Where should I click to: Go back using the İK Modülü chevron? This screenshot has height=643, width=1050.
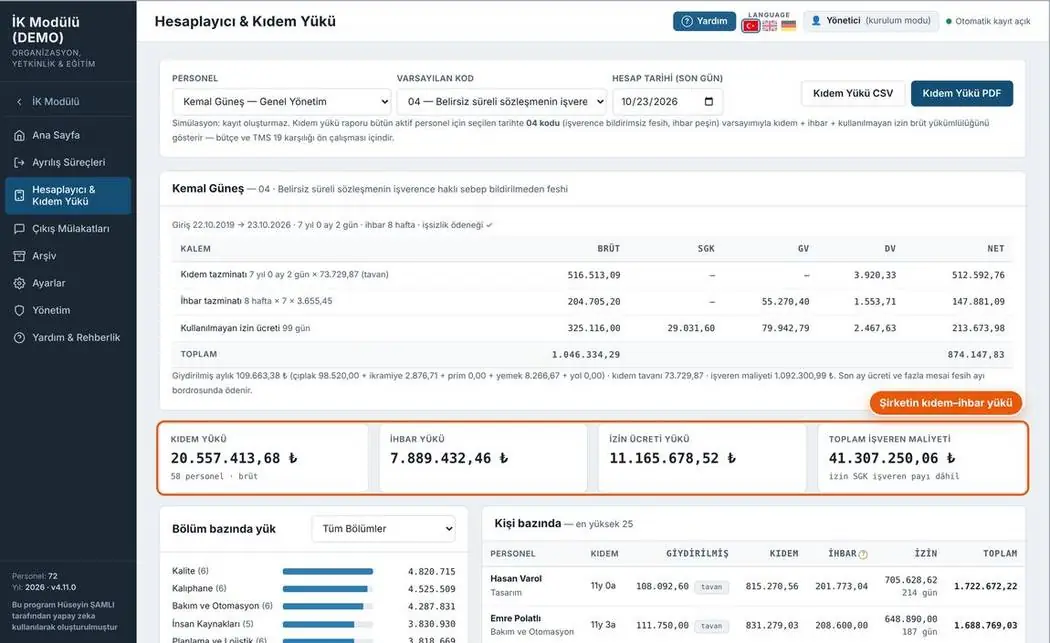tap(19, 102)
